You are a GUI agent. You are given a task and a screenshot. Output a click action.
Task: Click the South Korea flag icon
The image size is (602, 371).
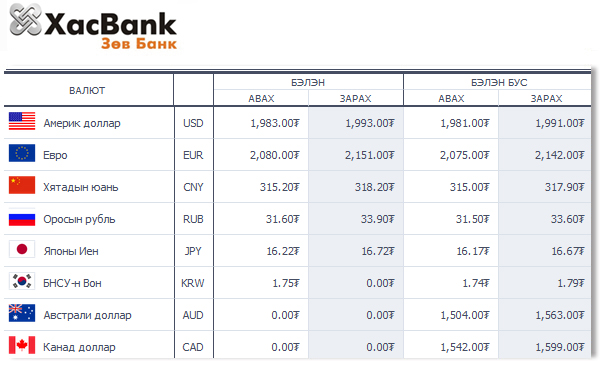(22, 281)
